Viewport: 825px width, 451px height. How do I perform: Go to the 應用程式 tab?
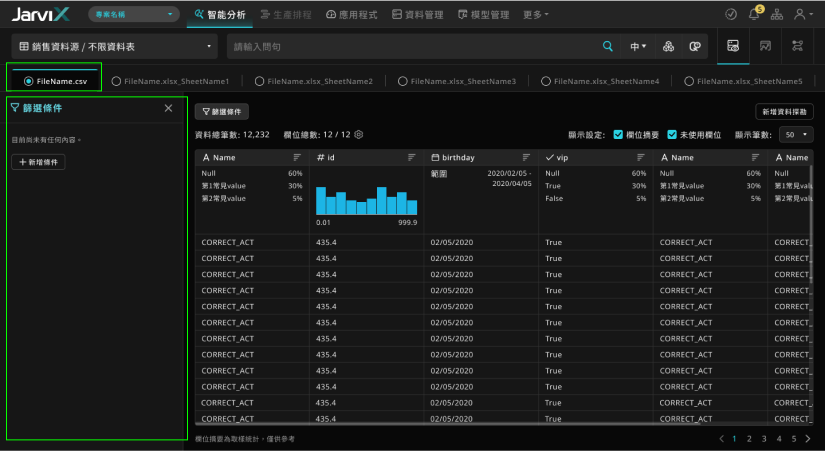coord(351,15)
